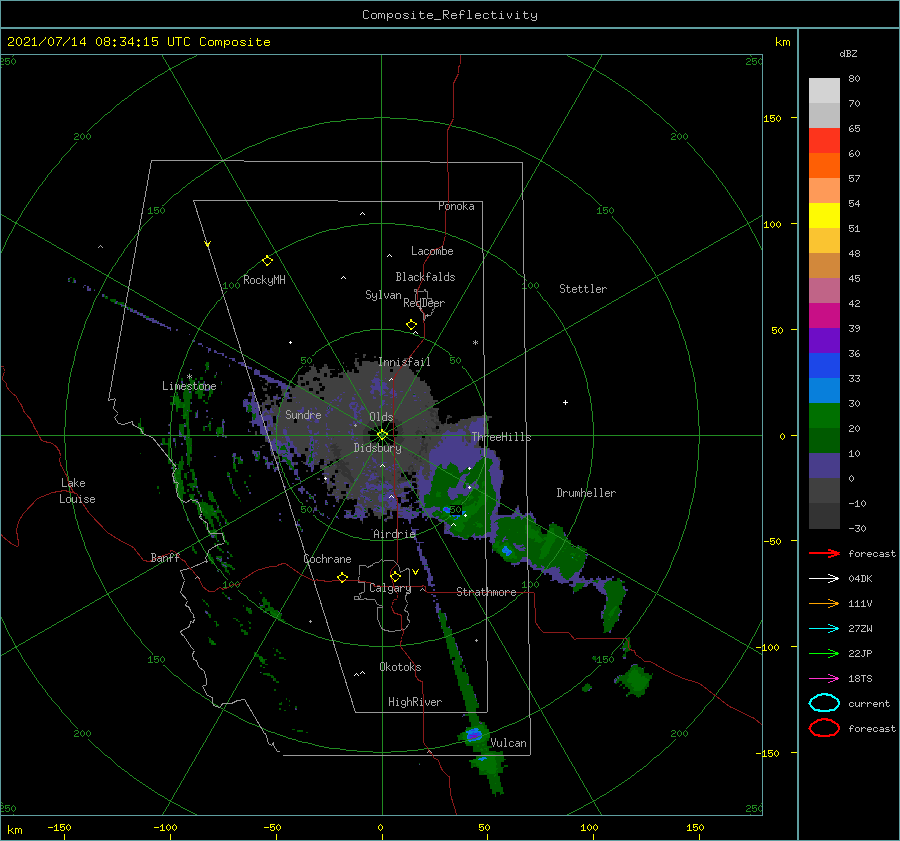The width and height of the screenshot is (900, 841).
Task: Click the dBZ legend heading
Action: click(x=848, y=53)
